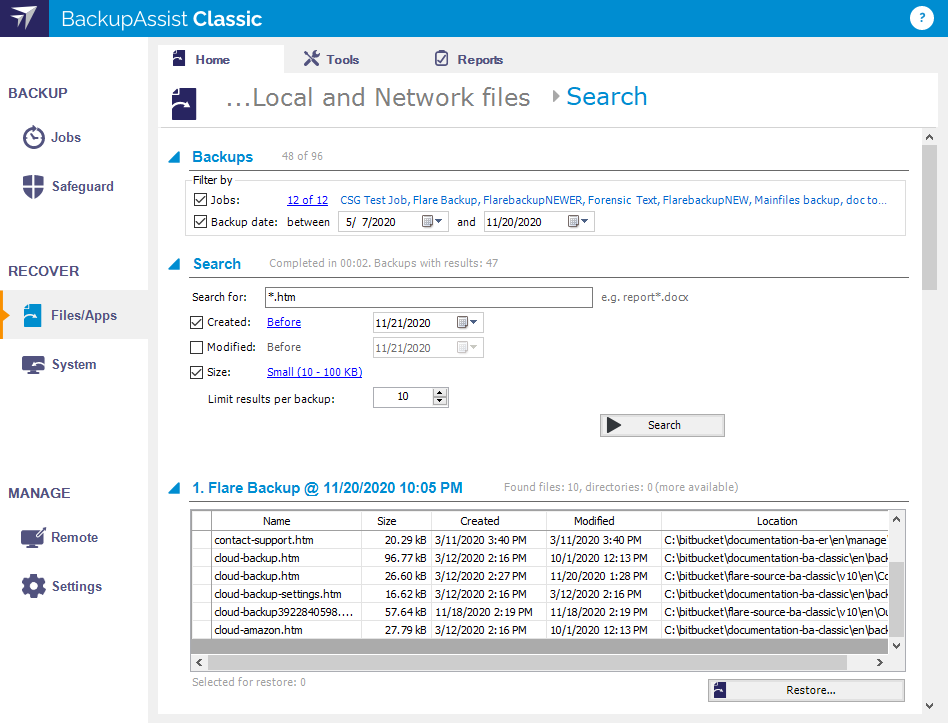Switch to the Home tab
948x723 pixels.
pos(221,59)
